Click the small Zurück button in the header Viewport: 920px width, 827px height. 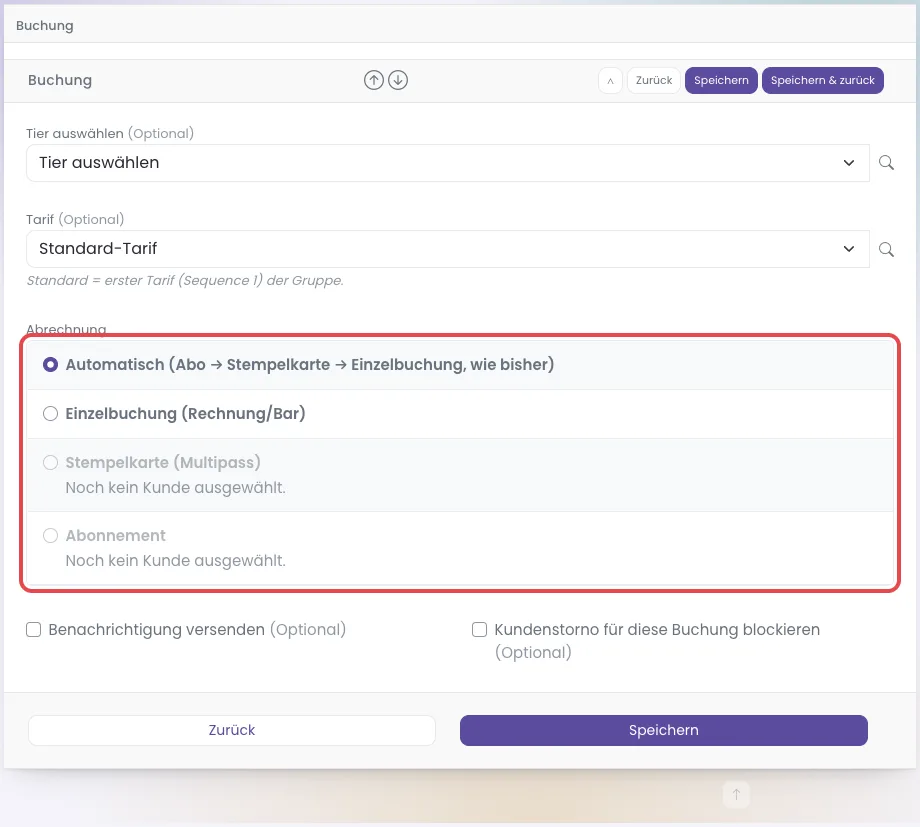pos(654,80)
